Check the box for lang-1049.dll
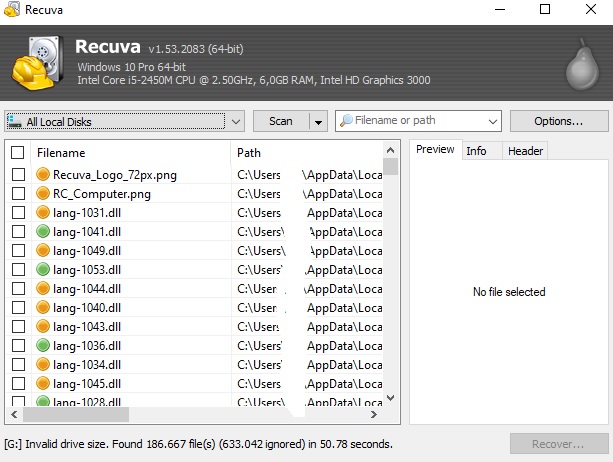613x462 pixels. pyautogui.click(x=18, y=250)
